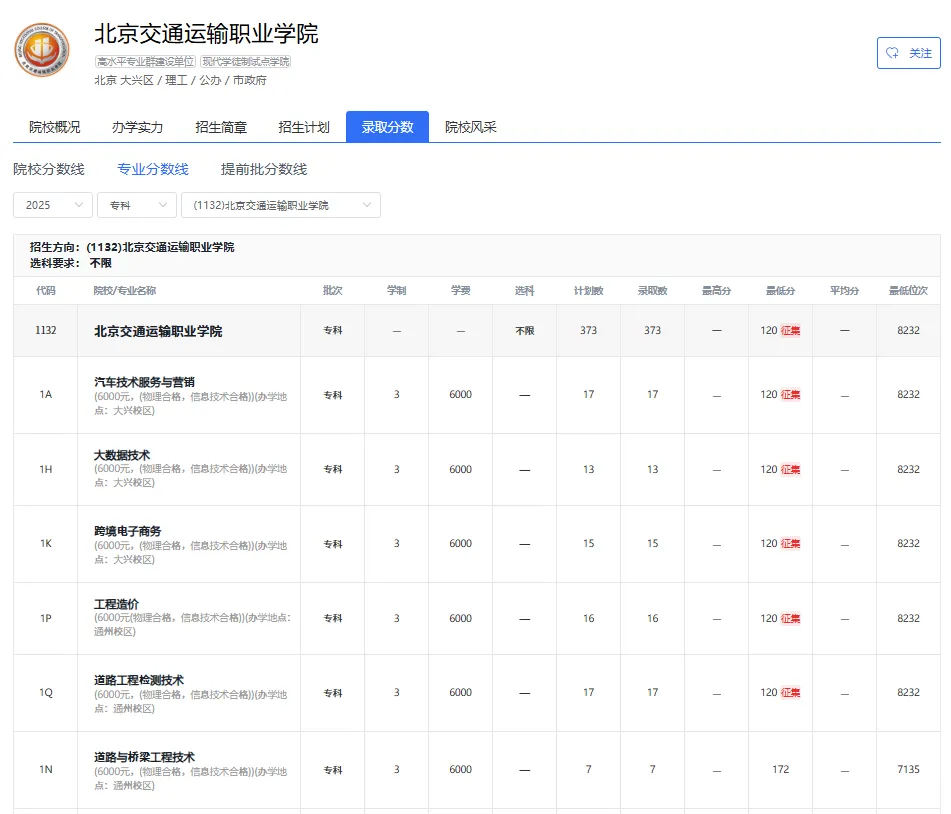Open the 办学实力 tab
The width and height of the screenshot is (951, 814).
click(x=138, y=127)
